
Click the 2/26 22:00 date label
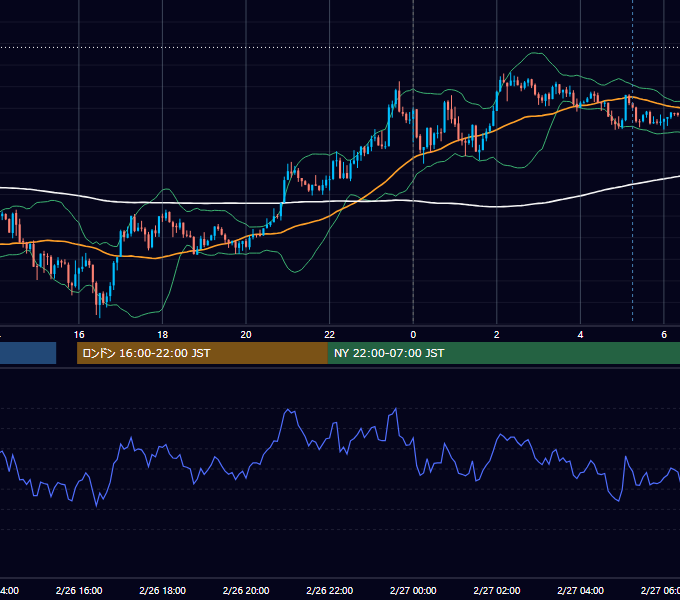(330, 590)
